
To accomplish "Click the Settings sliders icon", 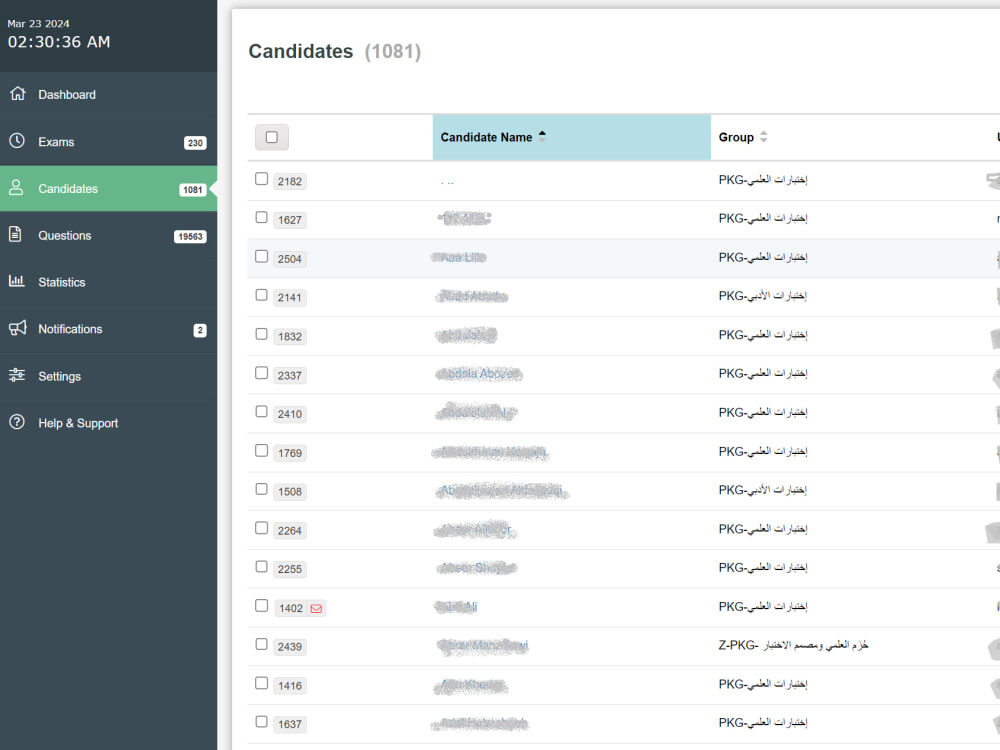I will [x=17, y=375].
